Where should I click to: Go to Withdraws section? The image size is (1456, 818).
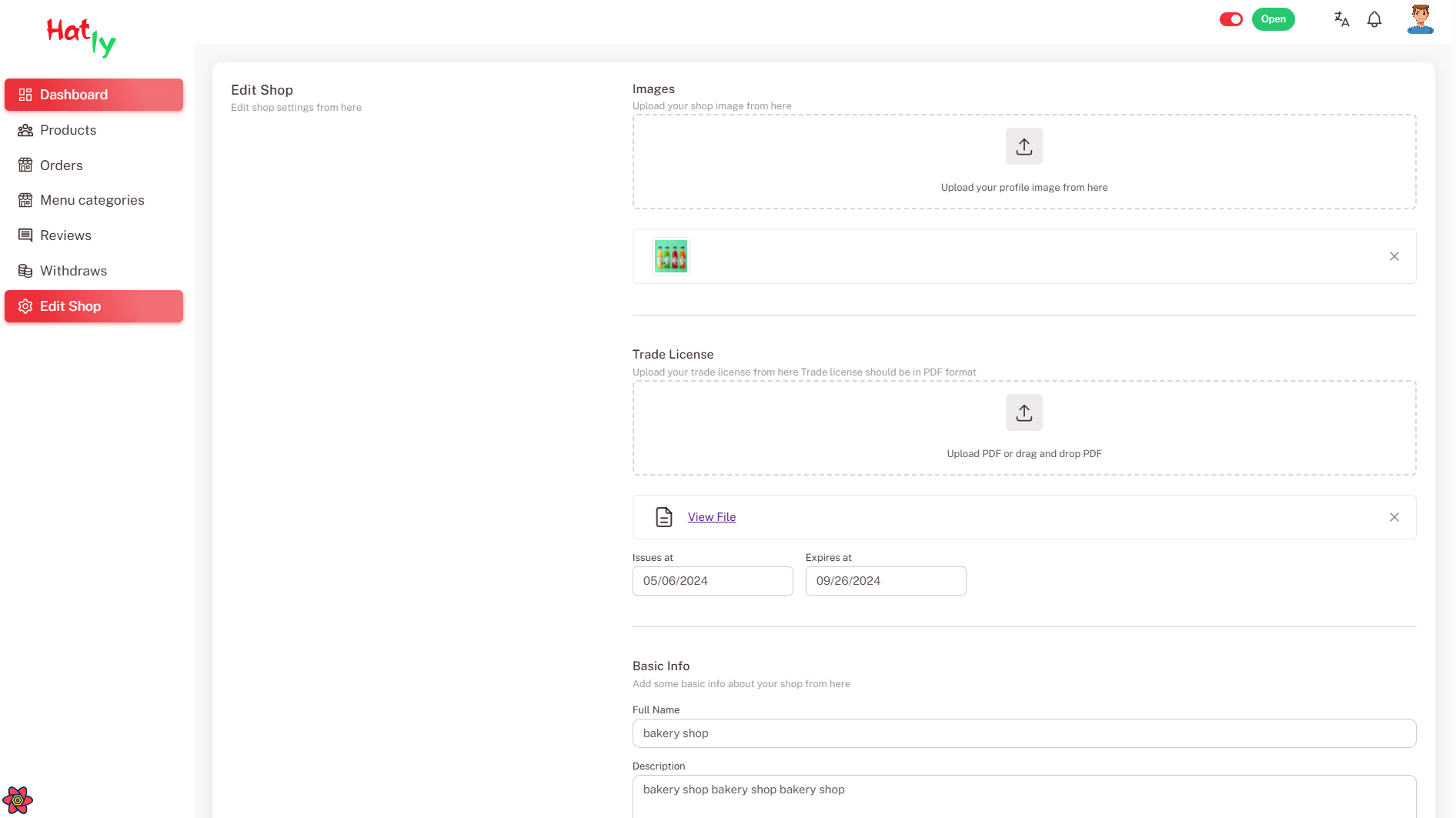(x=94, y=271)
